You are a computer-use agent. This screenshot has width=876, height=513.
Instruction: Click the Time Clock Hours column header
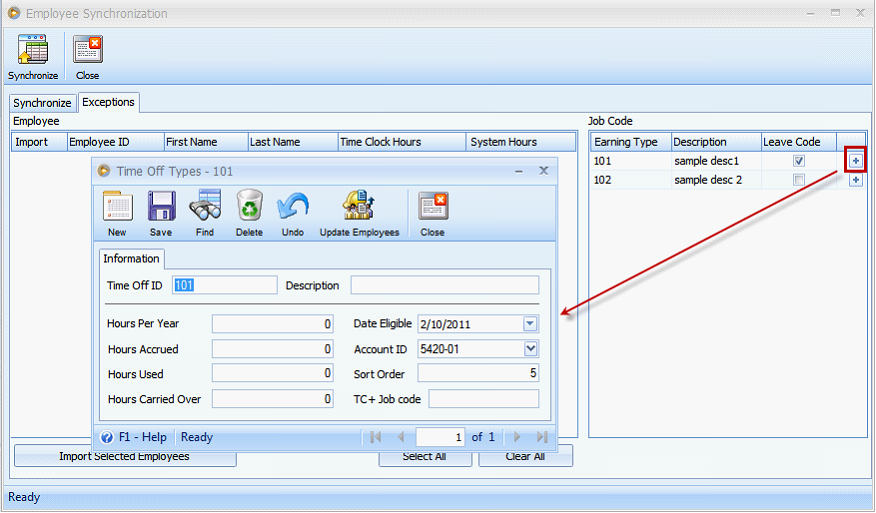(x=402, y=142)
